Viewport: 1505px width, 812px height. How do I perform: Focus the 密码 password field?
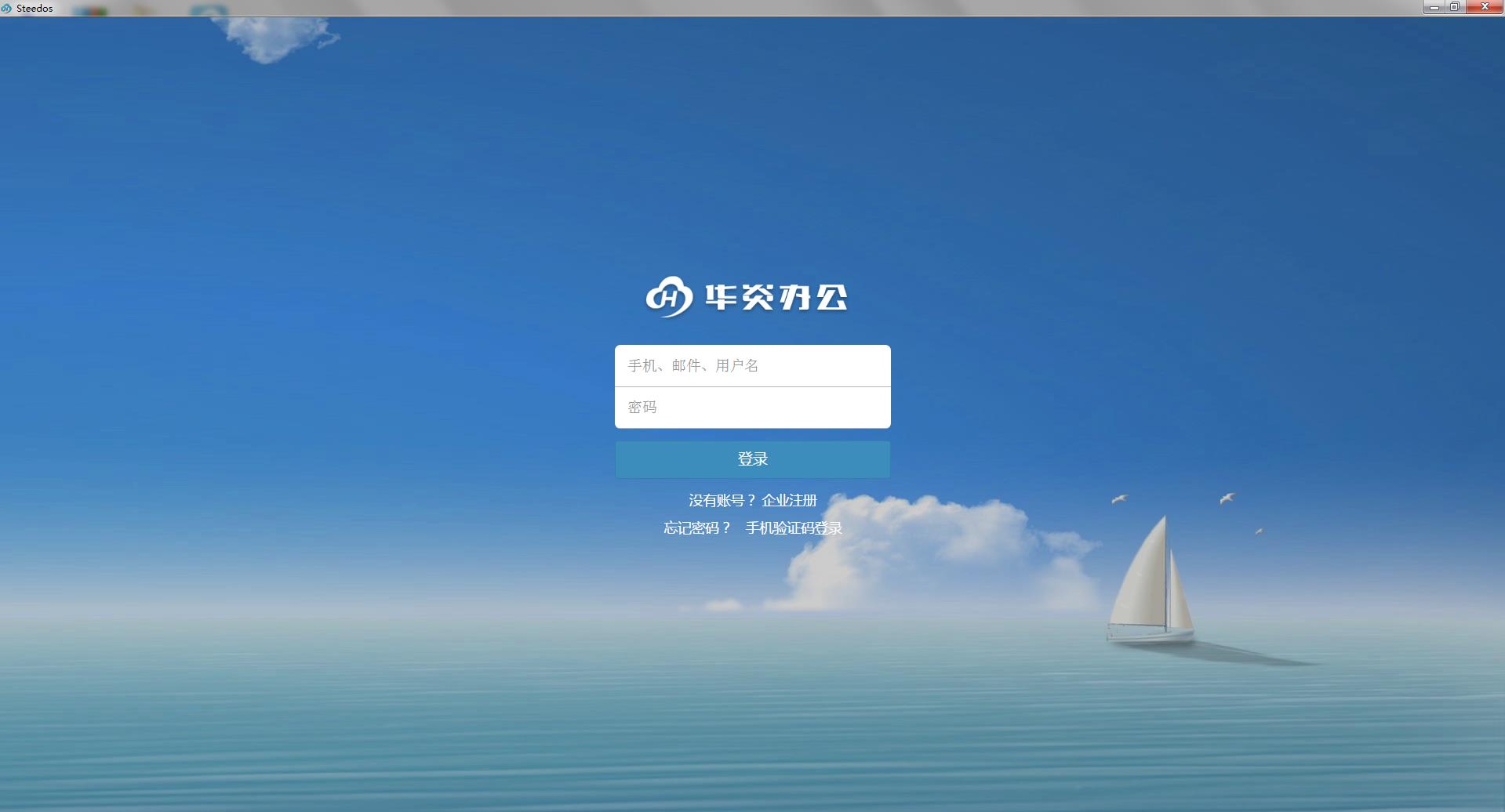(x=751, y=407)
